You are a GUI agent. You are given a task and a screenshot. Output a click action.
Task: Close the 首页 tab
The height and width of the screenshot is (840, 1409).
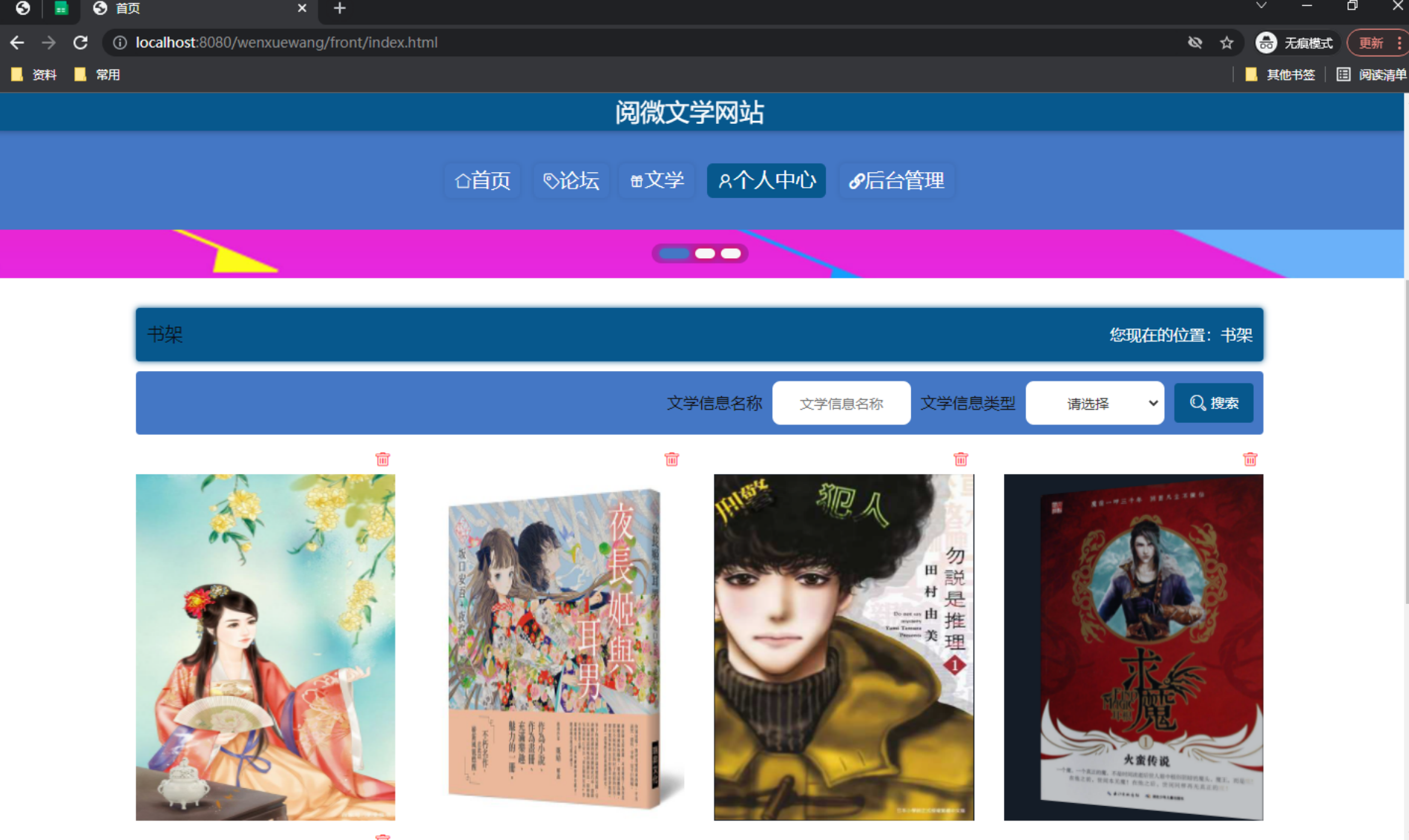(302, 8)
